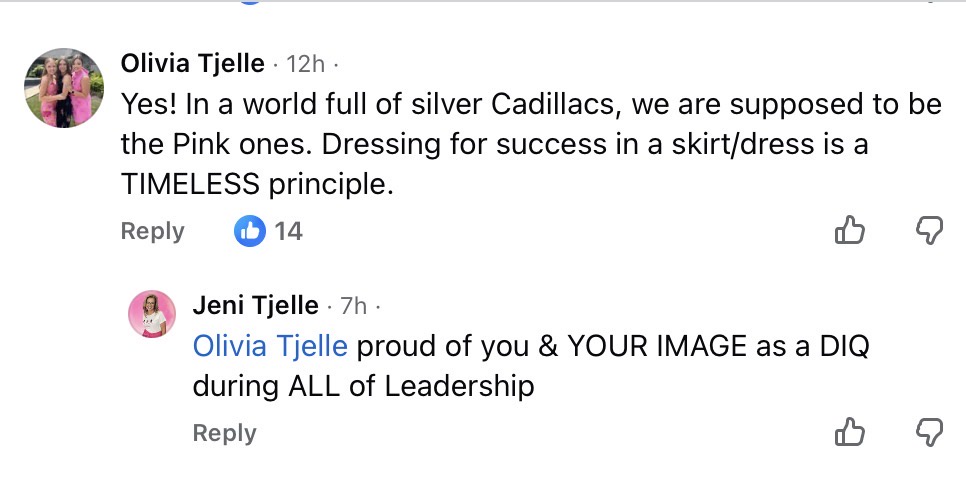Open Olivia Tjelle's profile picture
The height and width of the screenshot is (482, 966).
[64, 88]
